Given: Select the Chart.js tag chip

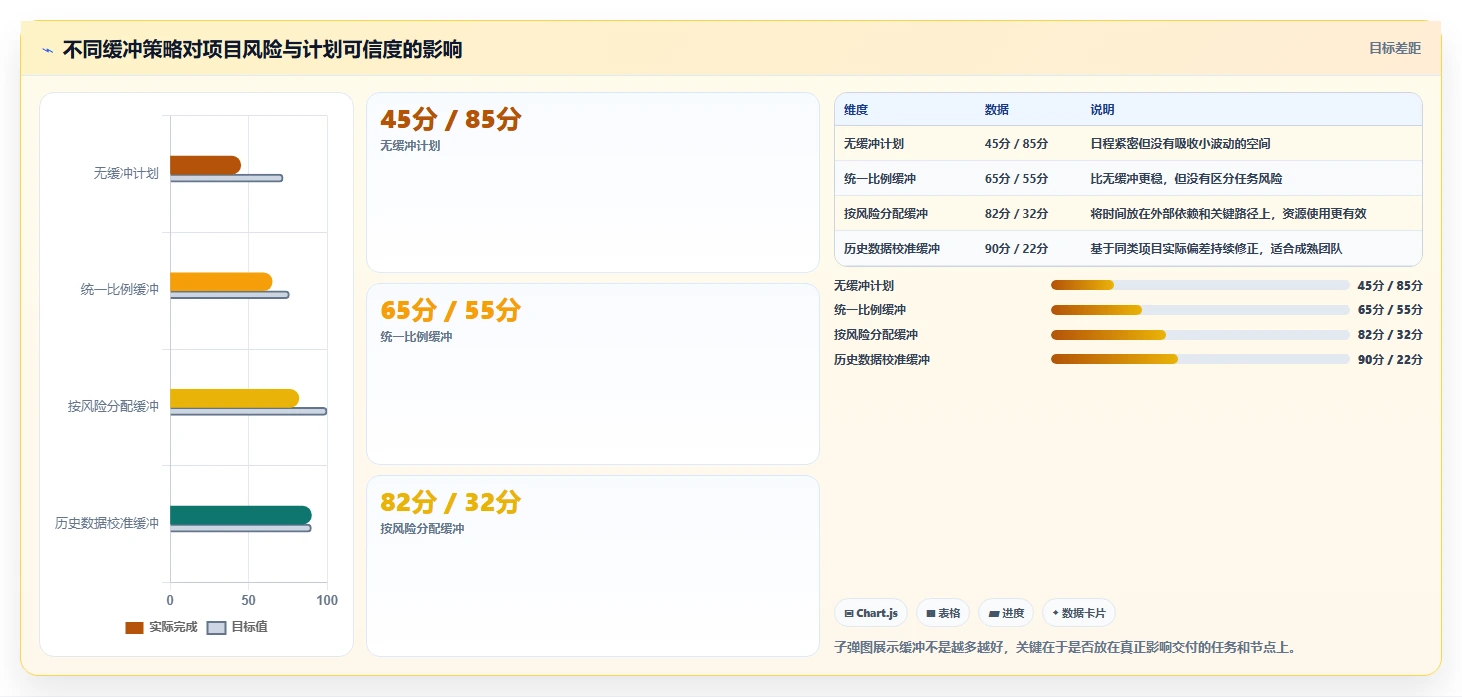Looking at the screenshot, I should (871, 613).
